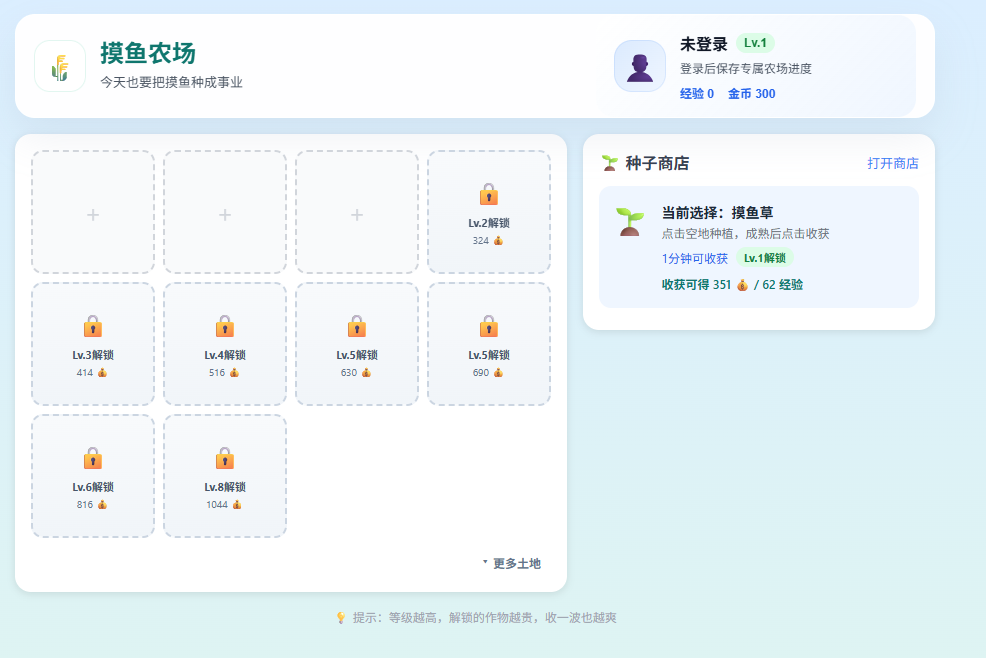The width and height of the screenshot is (986, 658).
Task: Click the lock on Lv.6解锁 plot
Action: 92,458
